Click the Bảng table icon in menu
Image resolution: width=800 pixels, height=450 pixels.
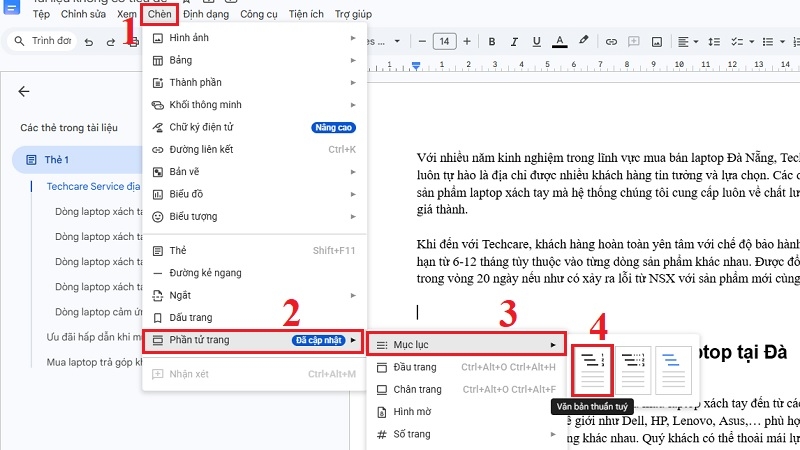158,61
